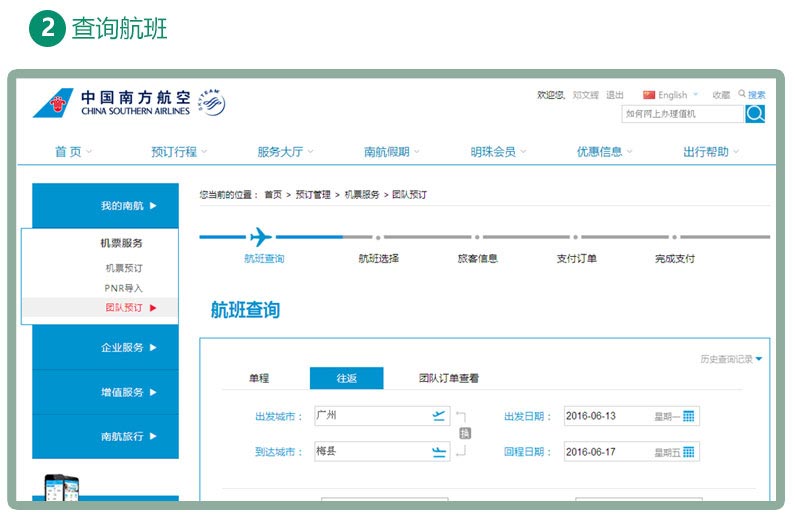795x520 pixels.
Task: Click the arrival plane icon in 到达城市
Action: [438, 452]
